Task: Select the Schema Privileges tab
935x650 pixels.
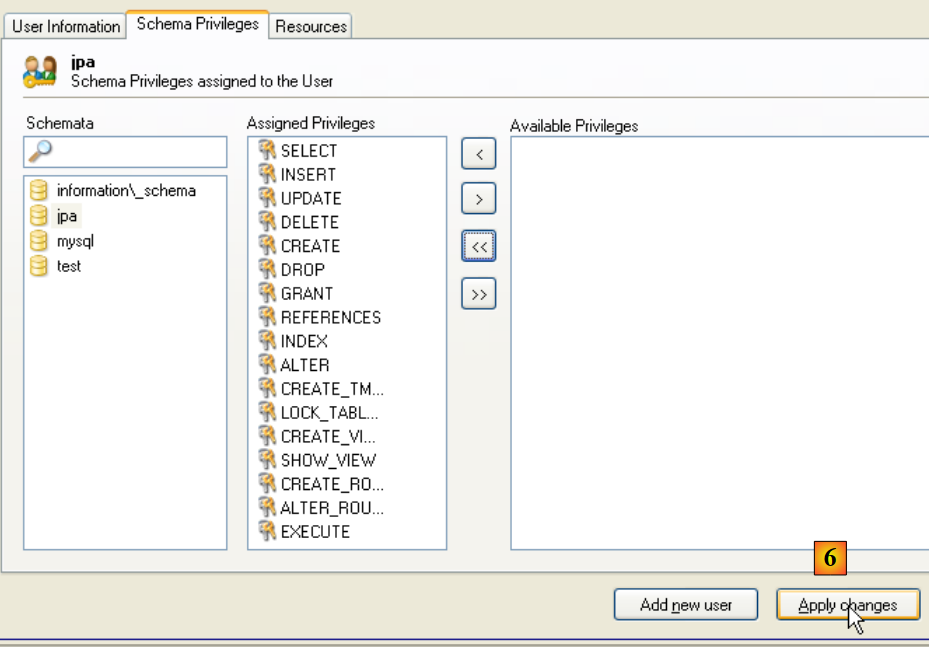Action: click(x=197, y=24)
